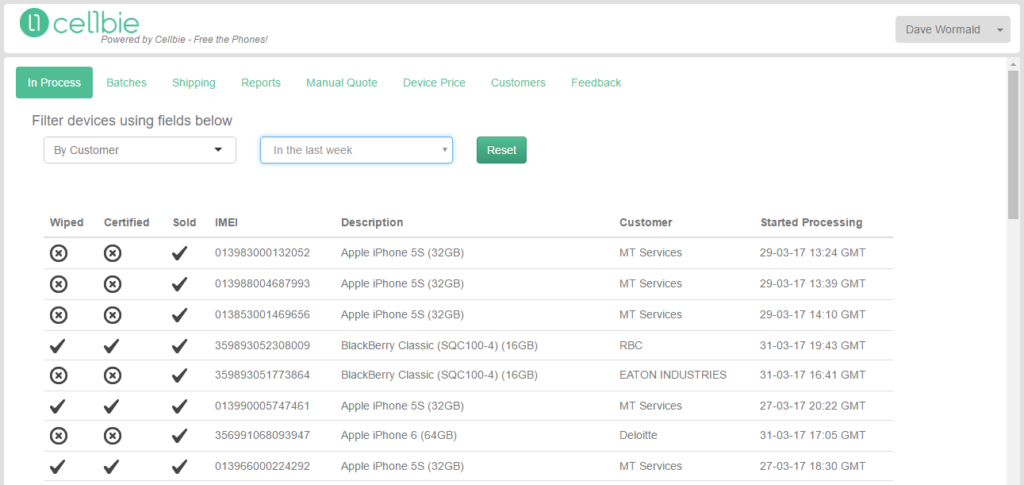The image size is (1024, 485).
Task: Click the Customer column header
Action: [646, 223]
